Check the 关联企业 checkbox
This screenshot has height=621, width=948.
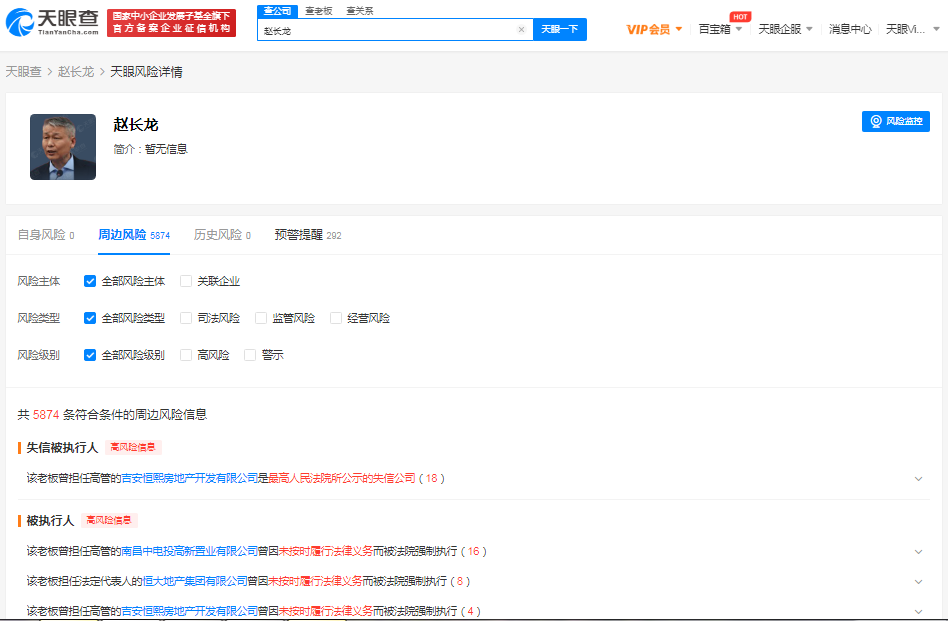[186, 281]
